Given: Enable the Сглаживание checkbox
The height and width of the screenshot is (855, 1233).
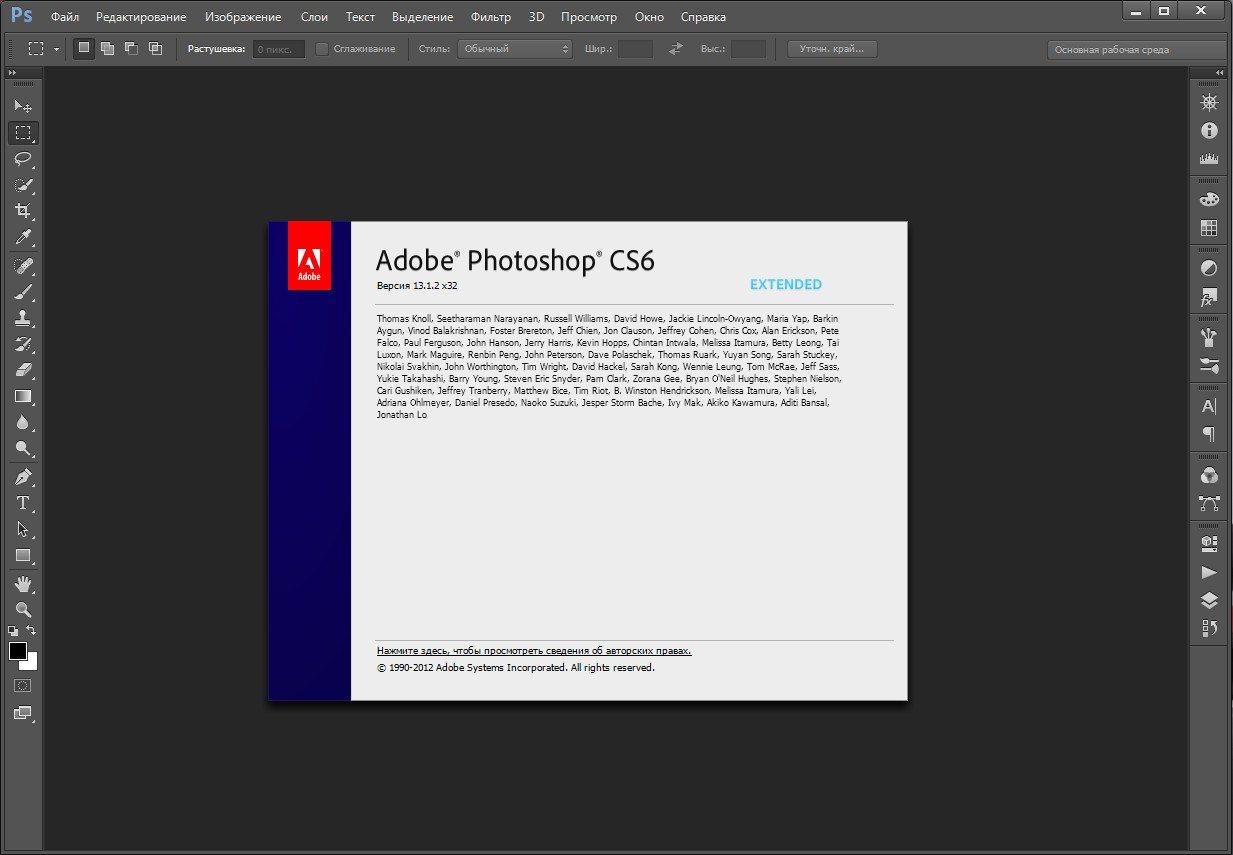Looking at the screenshot, I should pos(322,48).
